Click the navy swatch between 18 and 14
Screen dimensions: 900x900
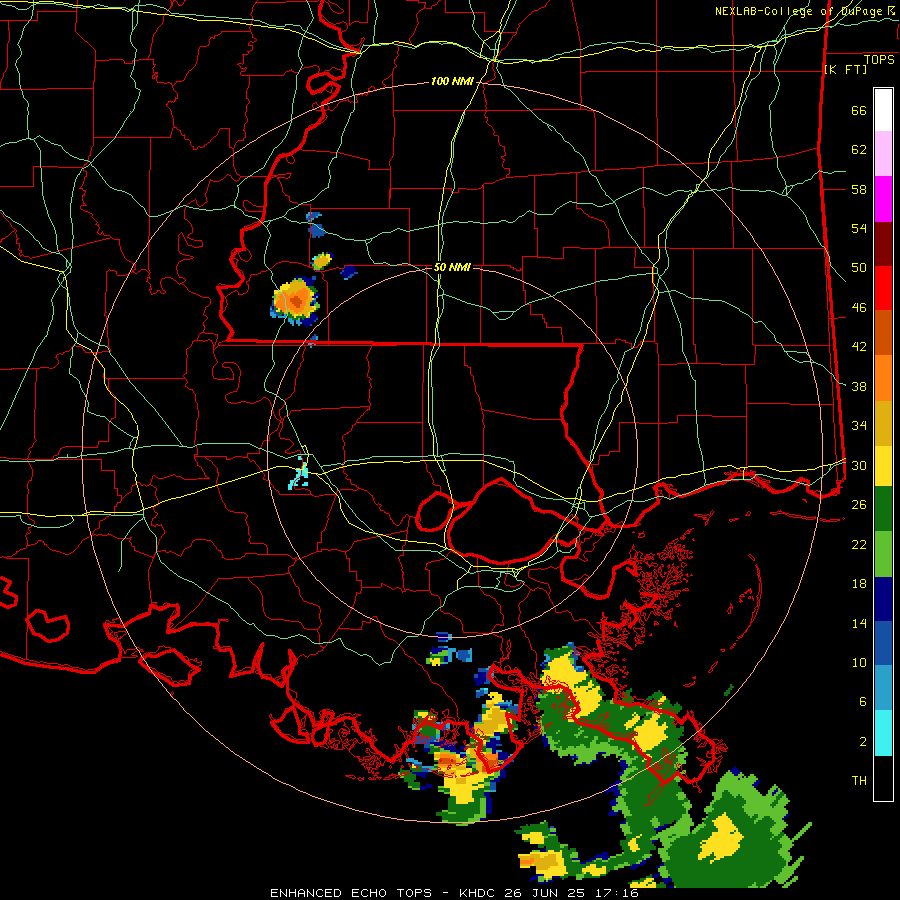883,599
